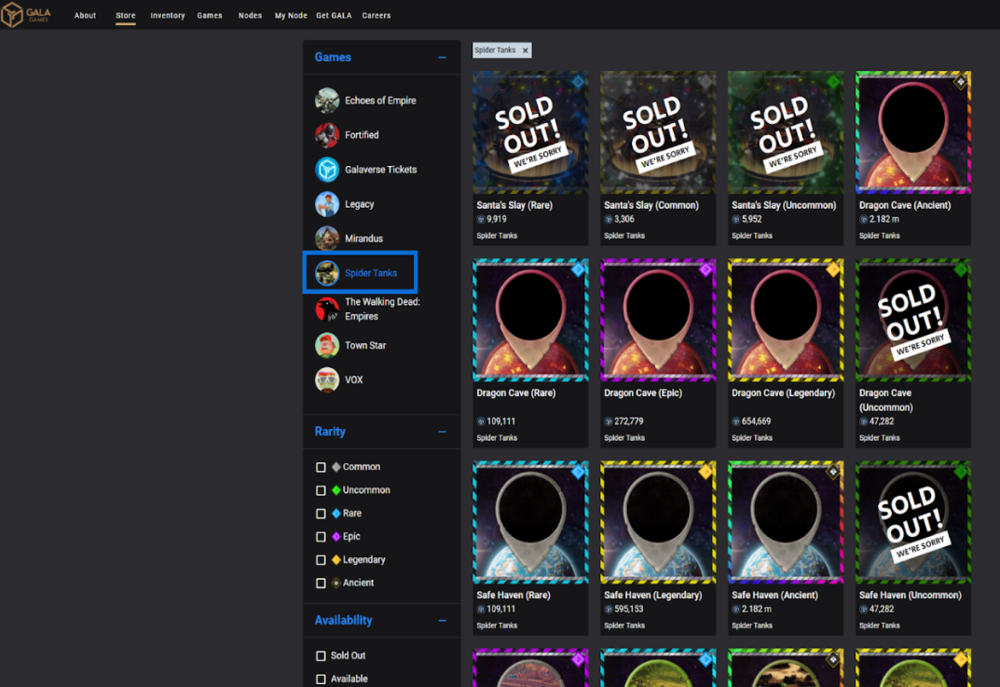Open the Dragon Cave (Legendary) thumbnail
Image resolution: width=1000 pixels, height=687 pixels.
click(x=786, y=320)
